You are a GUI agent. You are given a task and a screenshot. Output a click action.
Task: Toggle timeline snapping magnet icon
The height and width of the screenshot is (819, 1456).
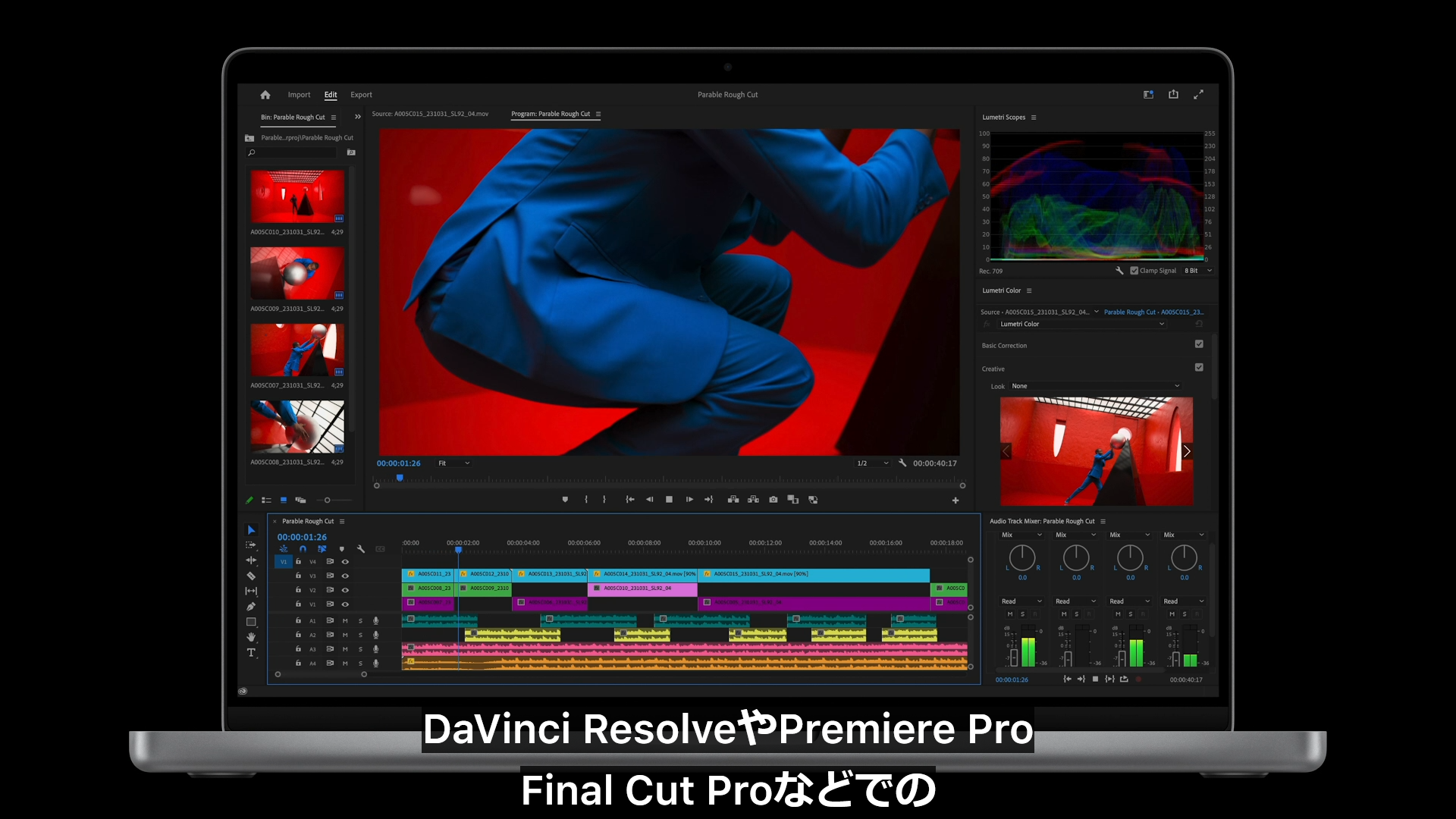tap(303, 549)
